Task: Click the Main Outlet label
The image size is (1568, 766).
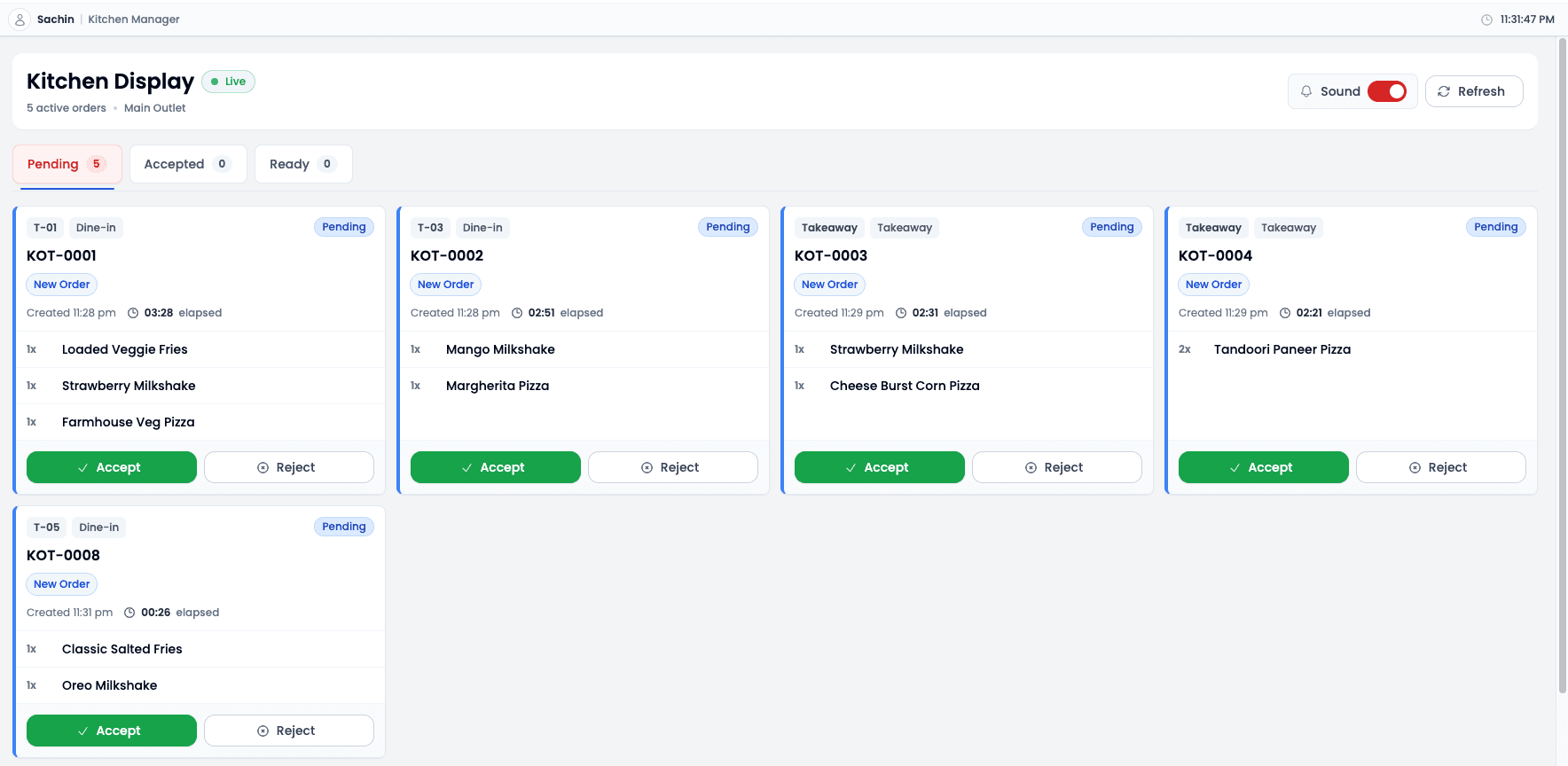Action: tap(155, 108)
